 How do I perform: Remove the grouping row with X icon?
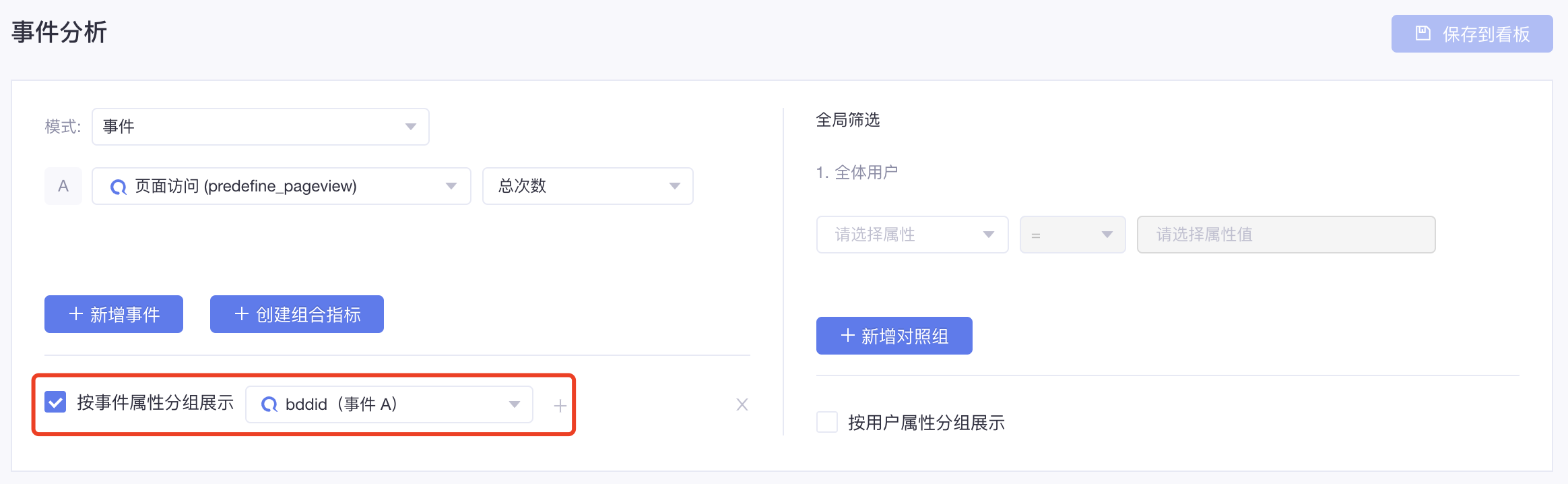pyautogui.click(x=742, y=404)
